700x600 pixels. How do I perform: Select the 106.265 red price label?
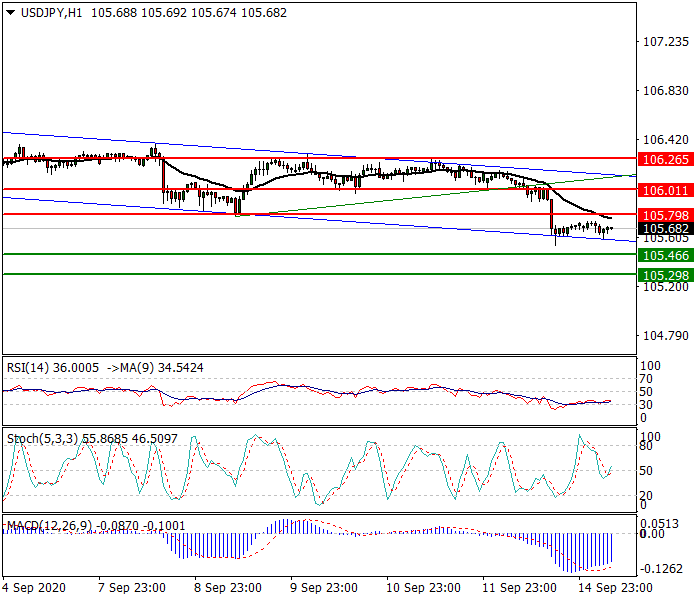pos(666,159)
